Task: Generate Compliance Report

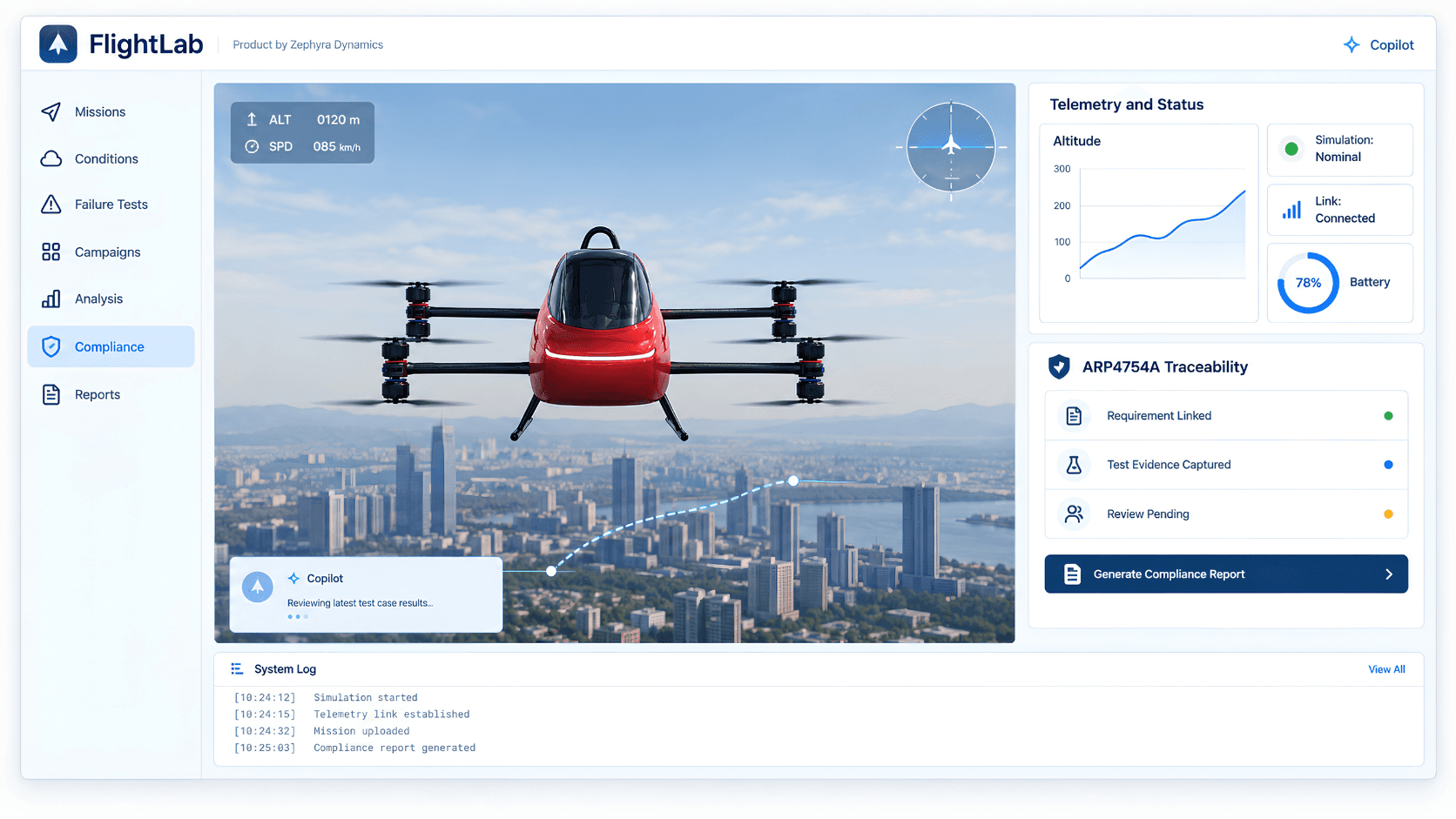Action: click(1226, 574)
